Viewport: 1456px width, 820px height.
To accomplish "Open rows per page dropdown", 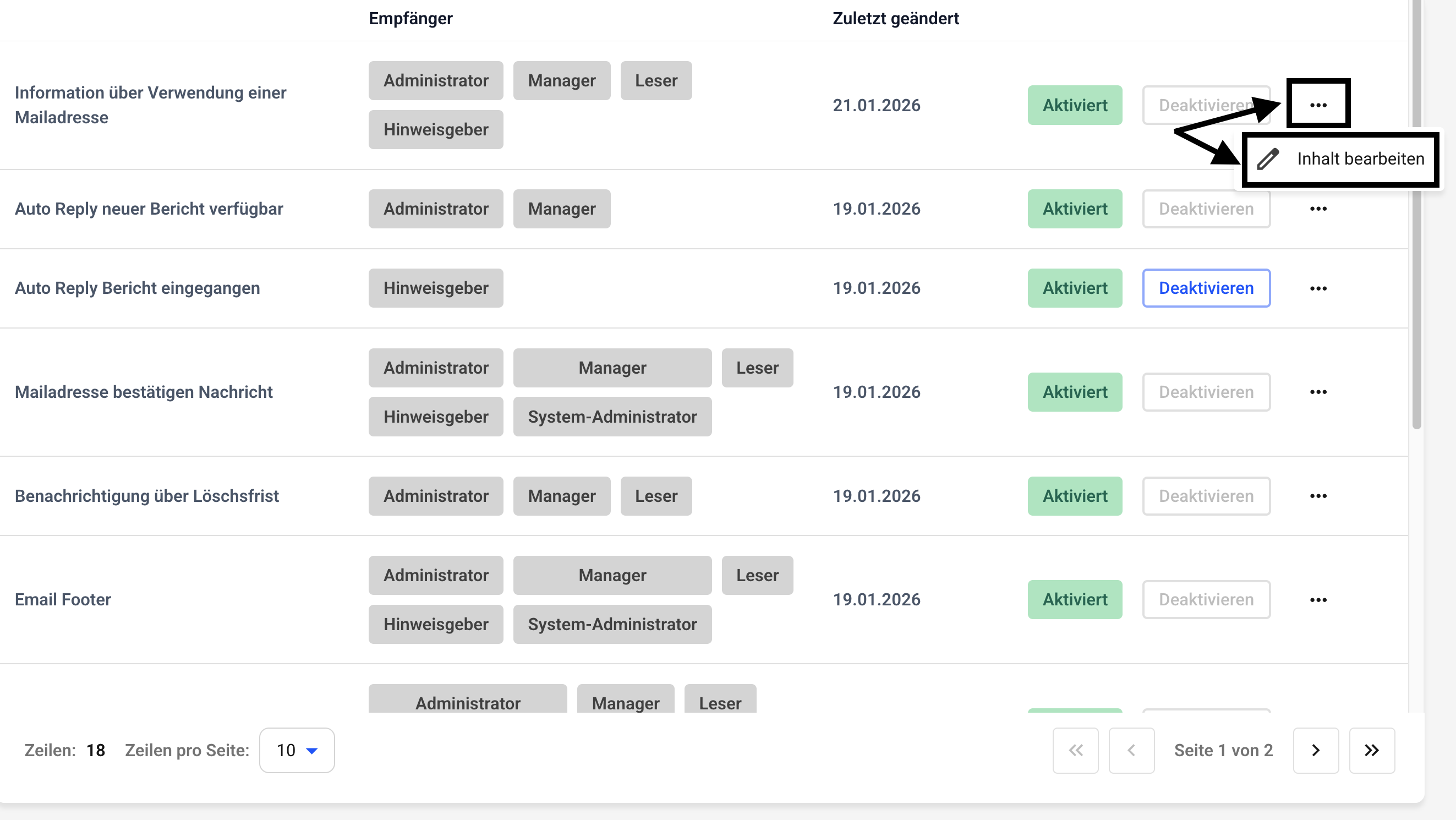I will [297, 751].
